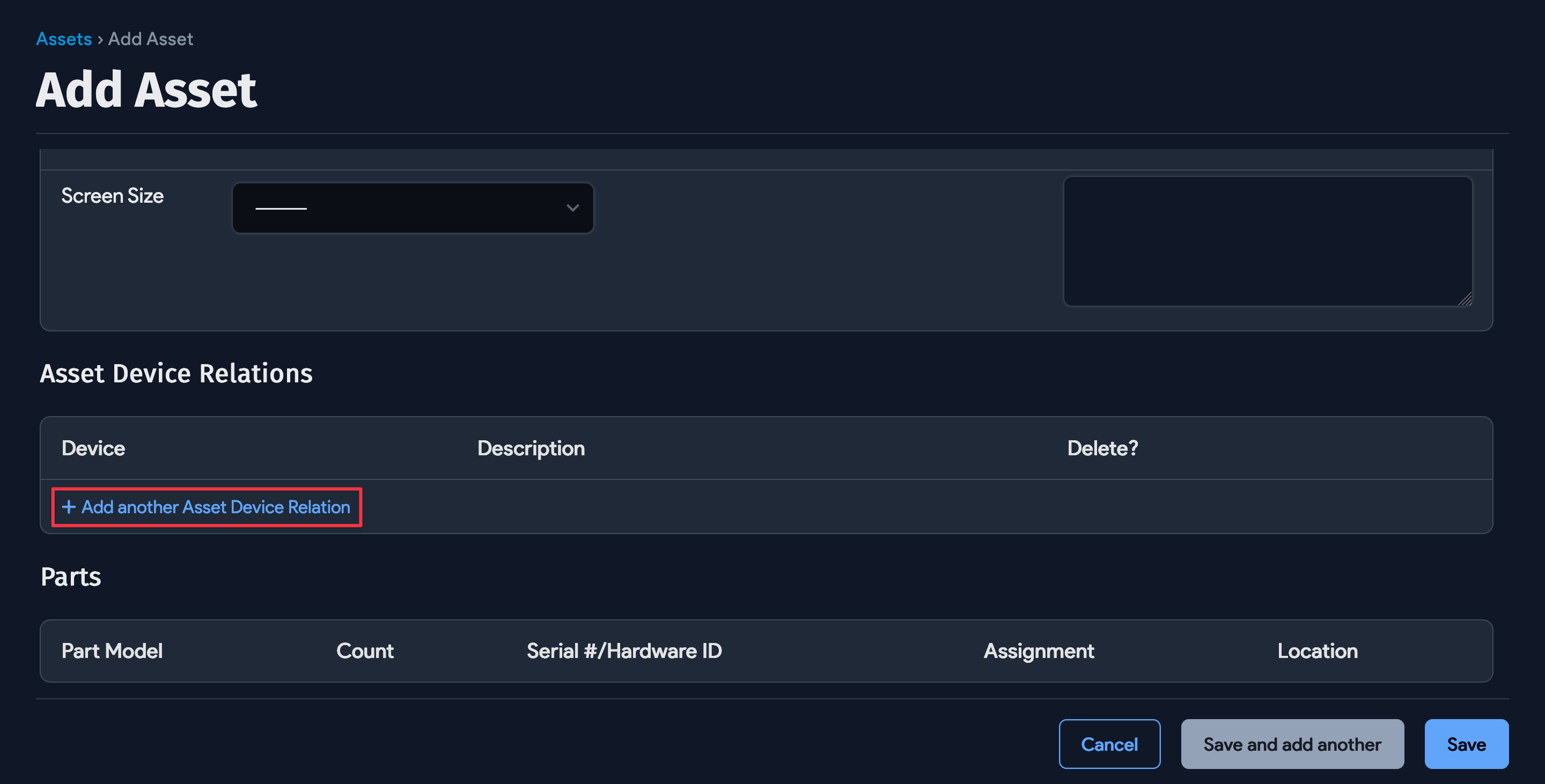
Task: Click the Assignment column header
Action: coord(1039,651)
